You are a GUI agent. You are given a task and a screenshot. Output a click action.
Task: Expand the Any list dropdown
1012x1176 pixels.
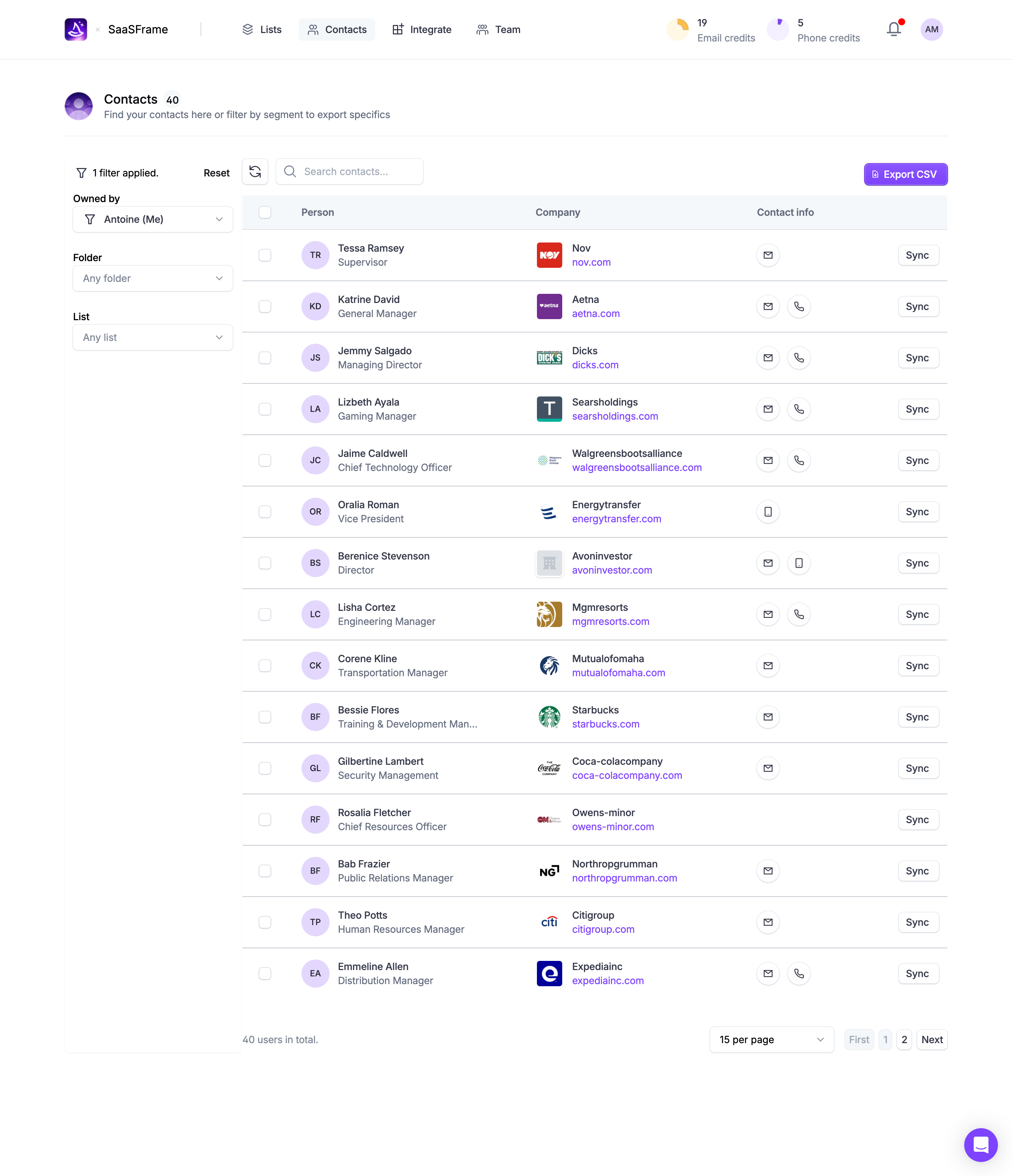[153, 337]
